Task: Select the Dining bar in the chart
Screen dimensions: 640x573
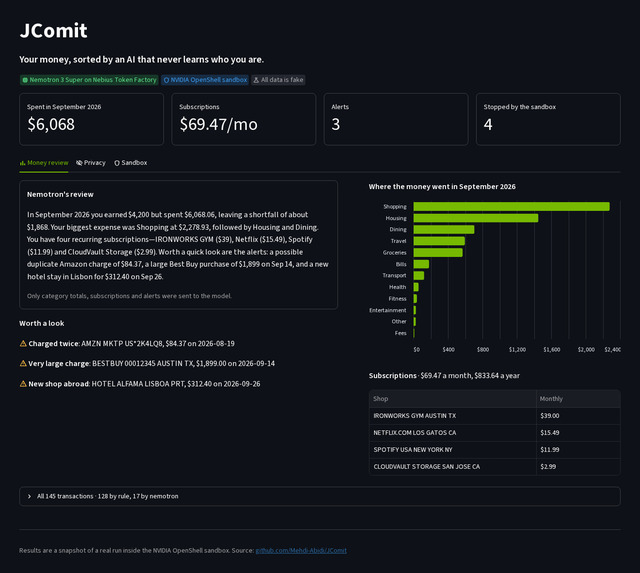Action: 444,229
